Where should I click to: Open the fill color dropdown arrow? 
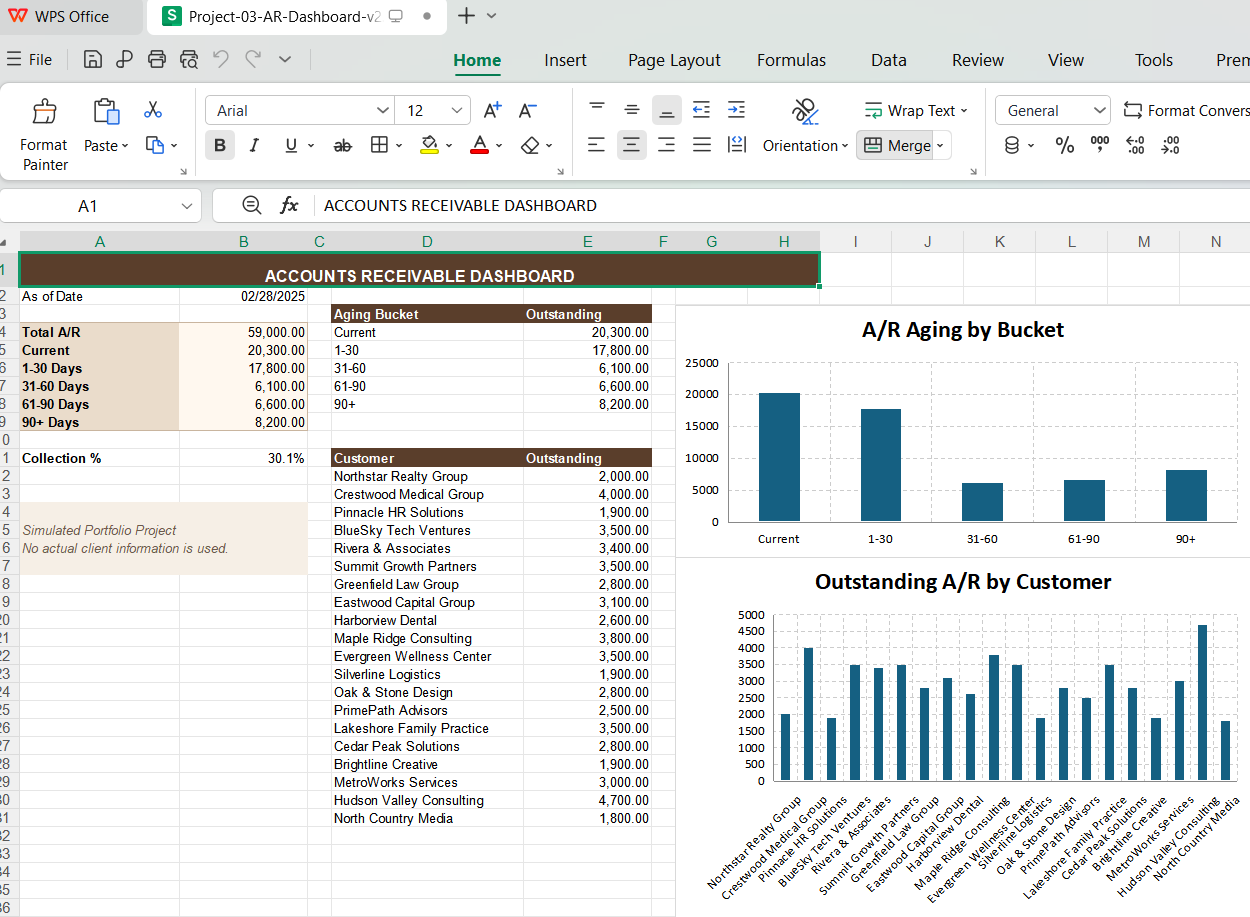click(x=449, y=146)
